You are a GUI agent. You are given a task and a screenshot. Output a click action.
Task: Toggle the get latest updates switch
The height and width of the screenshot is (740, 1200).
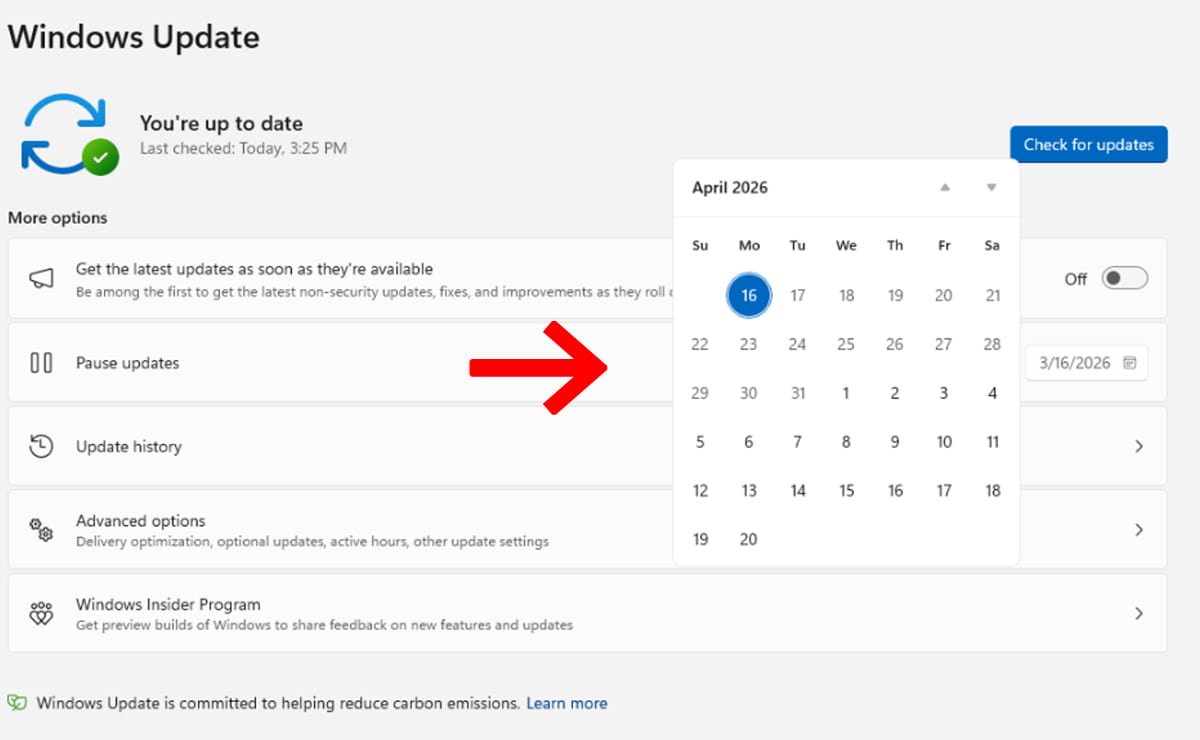tap(1124, 279)
